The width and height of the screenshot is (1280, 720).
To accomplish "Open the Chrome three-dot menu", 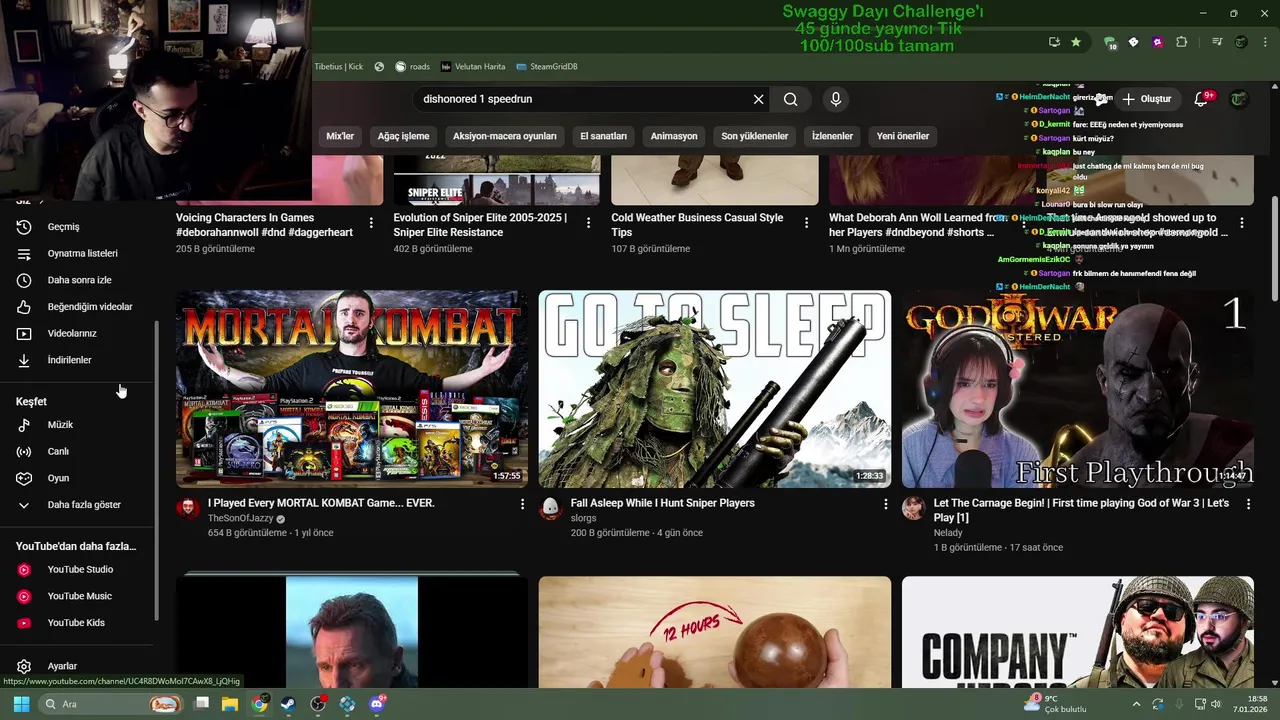I will click(x=1264, y=42).
